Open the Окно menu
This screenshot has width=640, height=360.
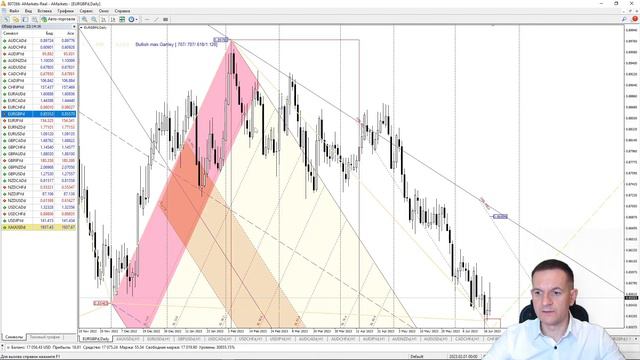[x=104, y=11]
